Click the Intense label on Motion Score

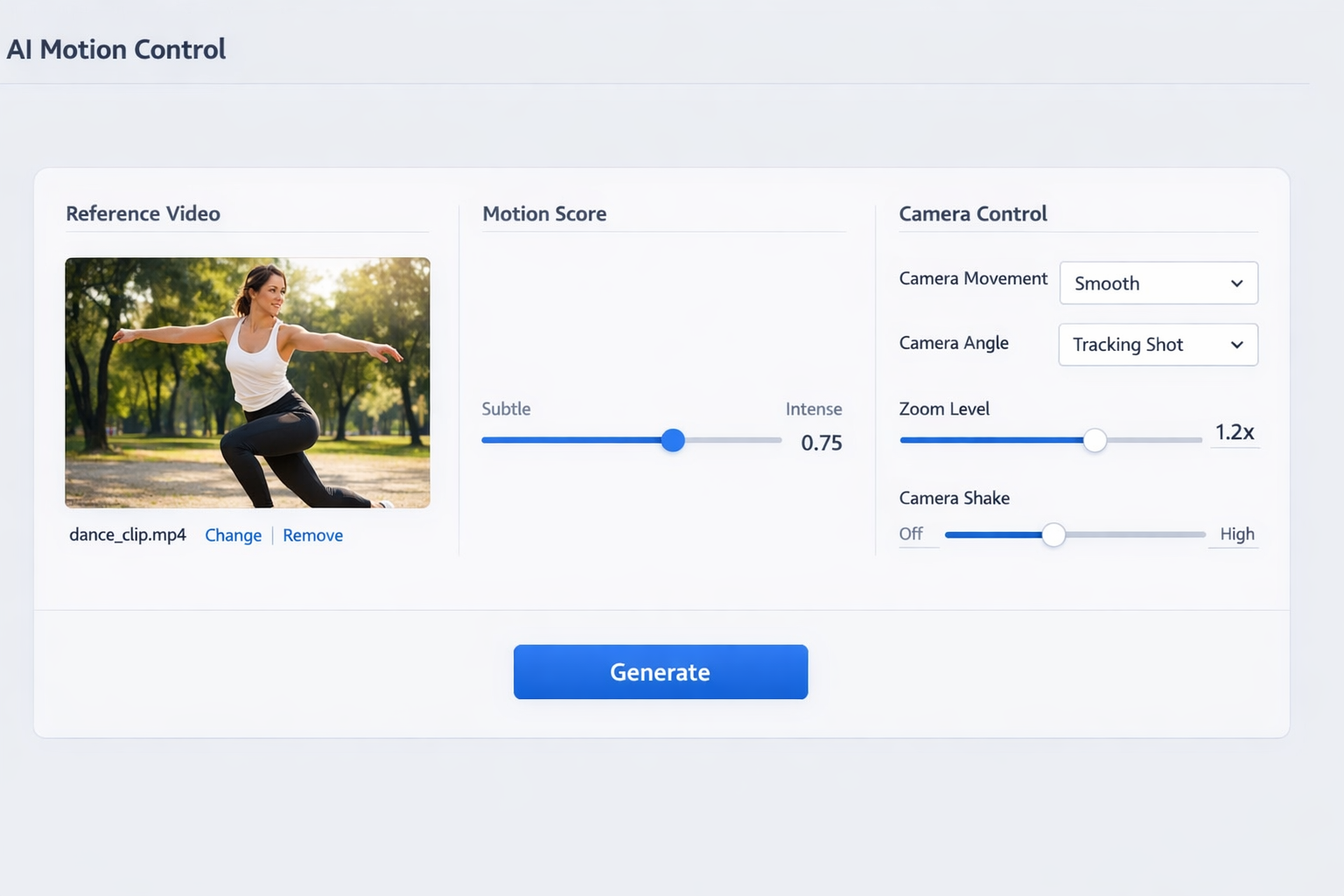click(x=813, y=409)
